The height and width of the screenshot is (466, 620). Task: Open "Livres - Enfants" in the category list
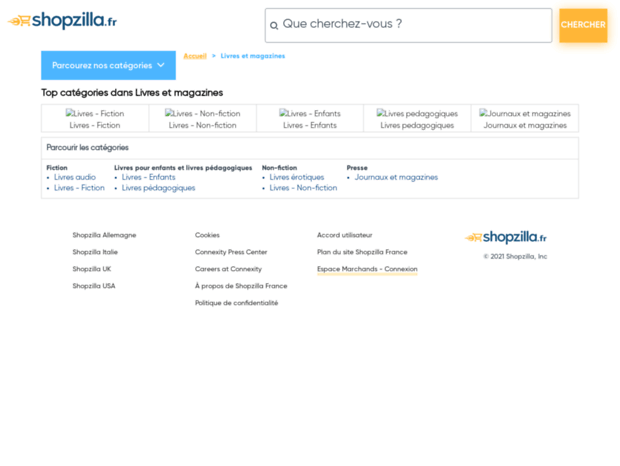pyautogui.click(x=148, y=177)
